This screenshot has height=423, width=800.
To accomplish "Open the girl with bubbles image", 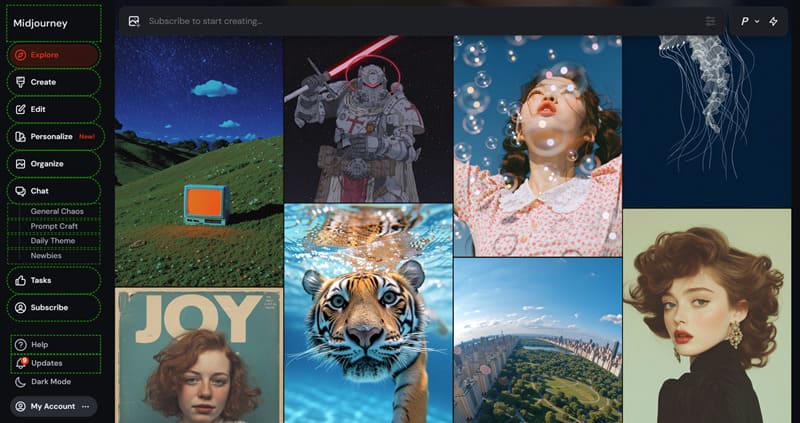I will (x=538, y=146).
